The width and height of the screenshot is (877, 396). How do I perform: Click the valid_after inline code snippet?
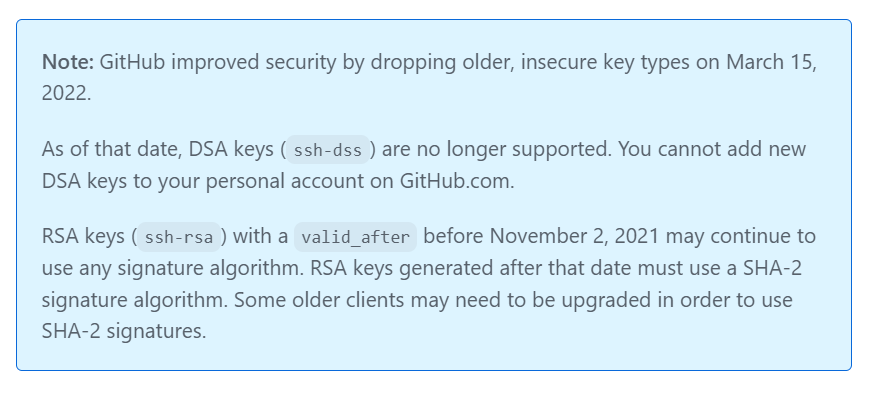pos(356,237)
